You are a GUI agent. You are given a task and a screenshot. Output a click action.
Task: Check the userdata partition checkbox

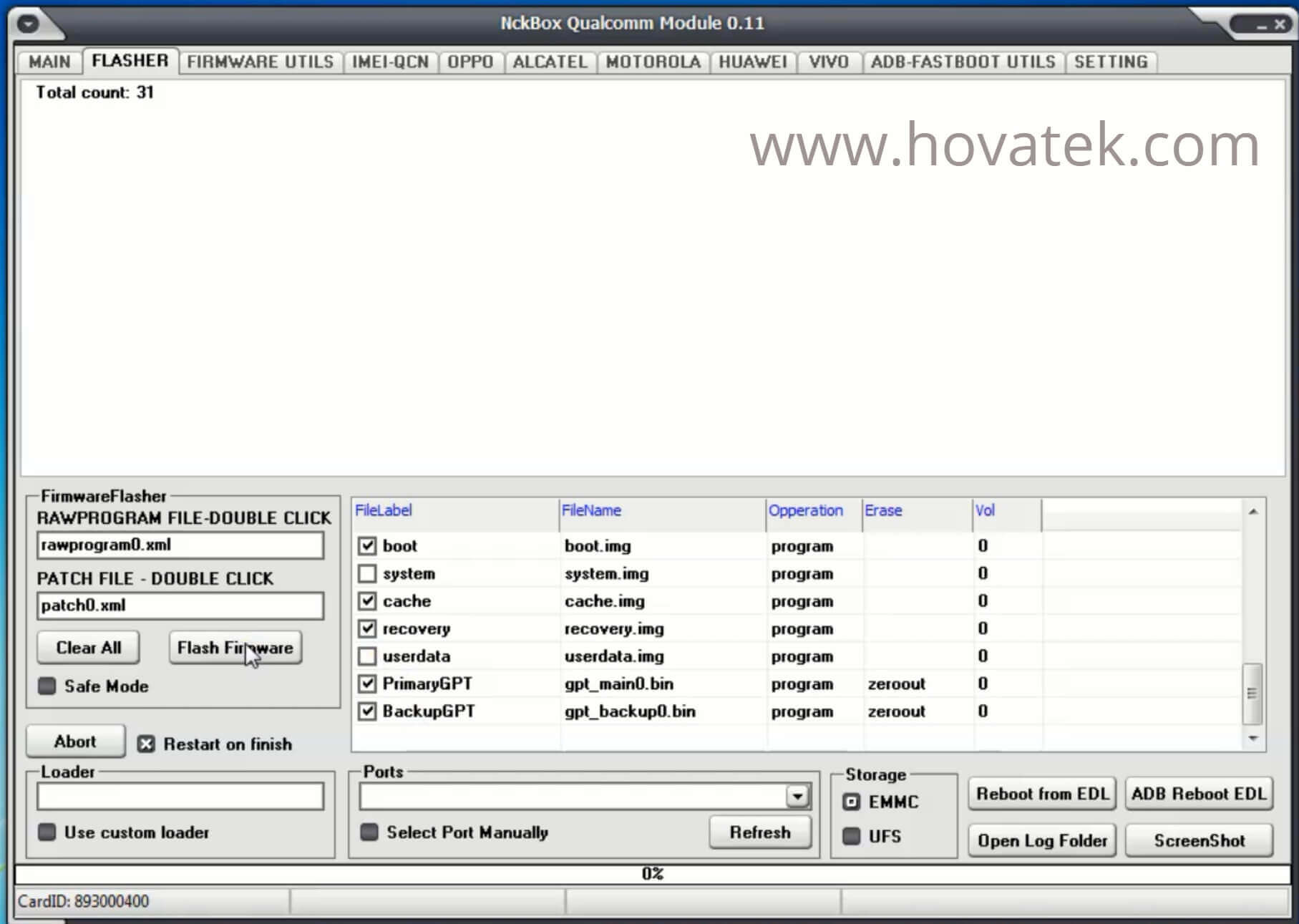coord(367,656)
